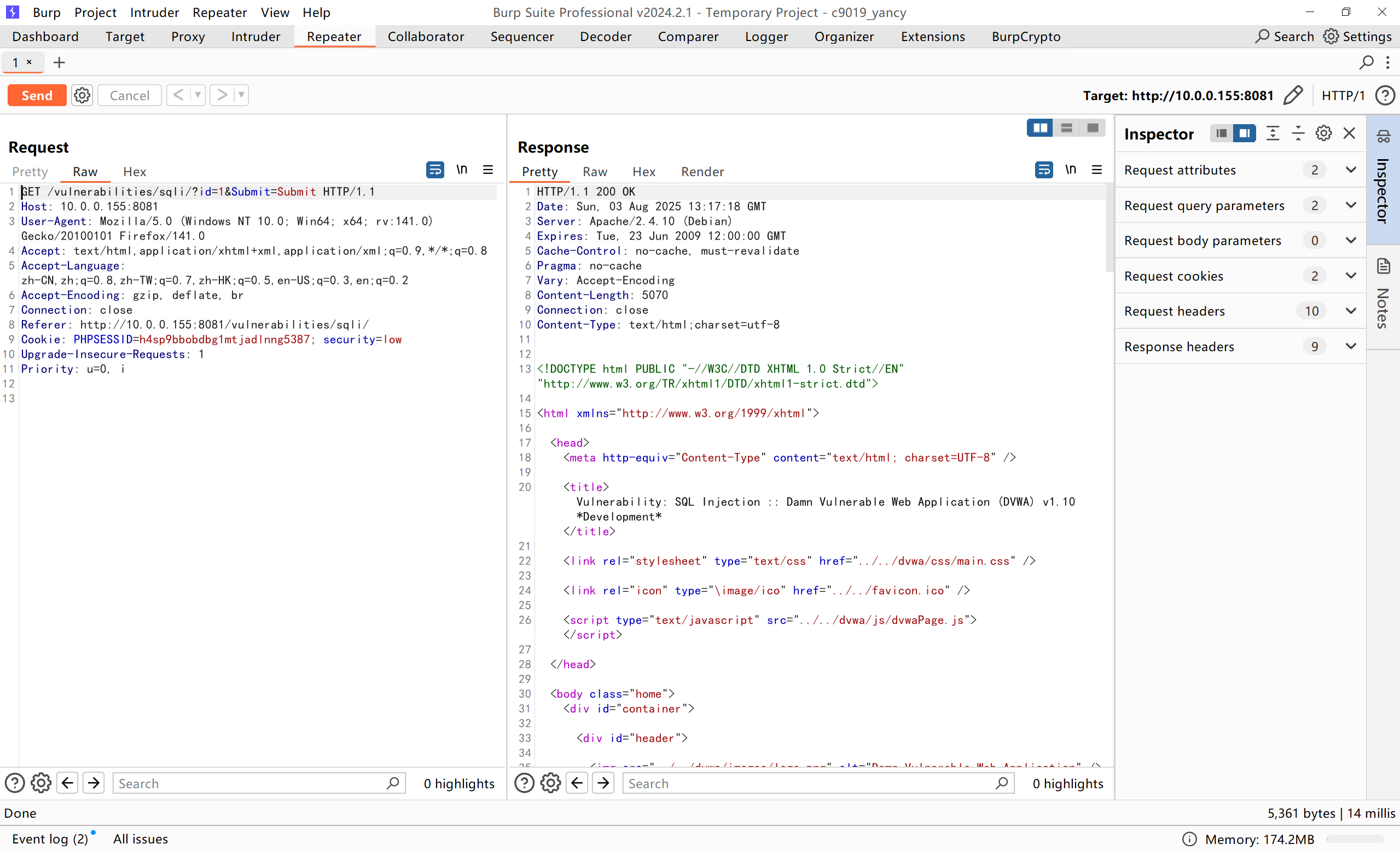Open the Decoder tool tab
Screen dimensions: 1400x850
pyautogui.click(x=605, y=36)
